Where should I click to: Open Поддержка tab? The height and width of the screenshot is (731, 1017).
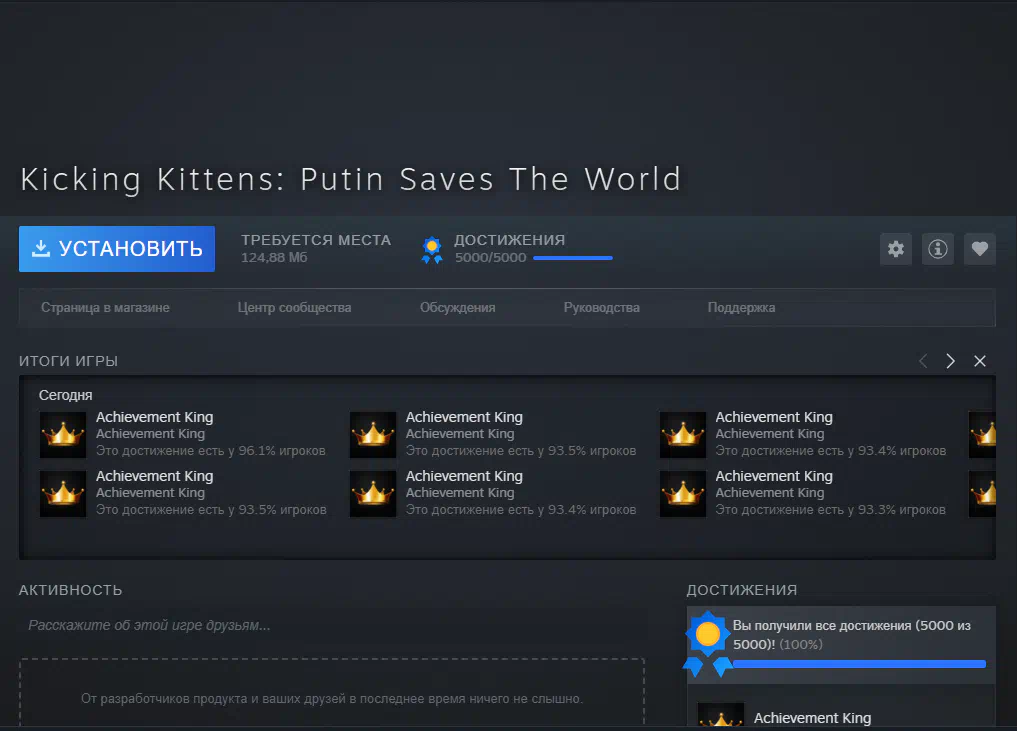(x=741, y=307)
